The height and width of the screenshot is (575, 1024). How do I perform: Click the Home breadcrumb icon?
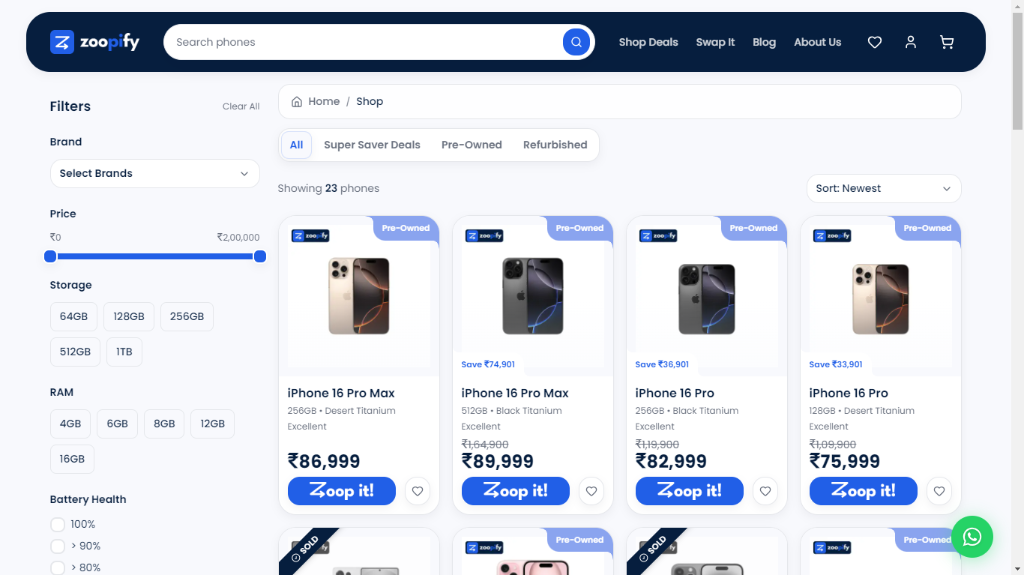tap(296, 101)
